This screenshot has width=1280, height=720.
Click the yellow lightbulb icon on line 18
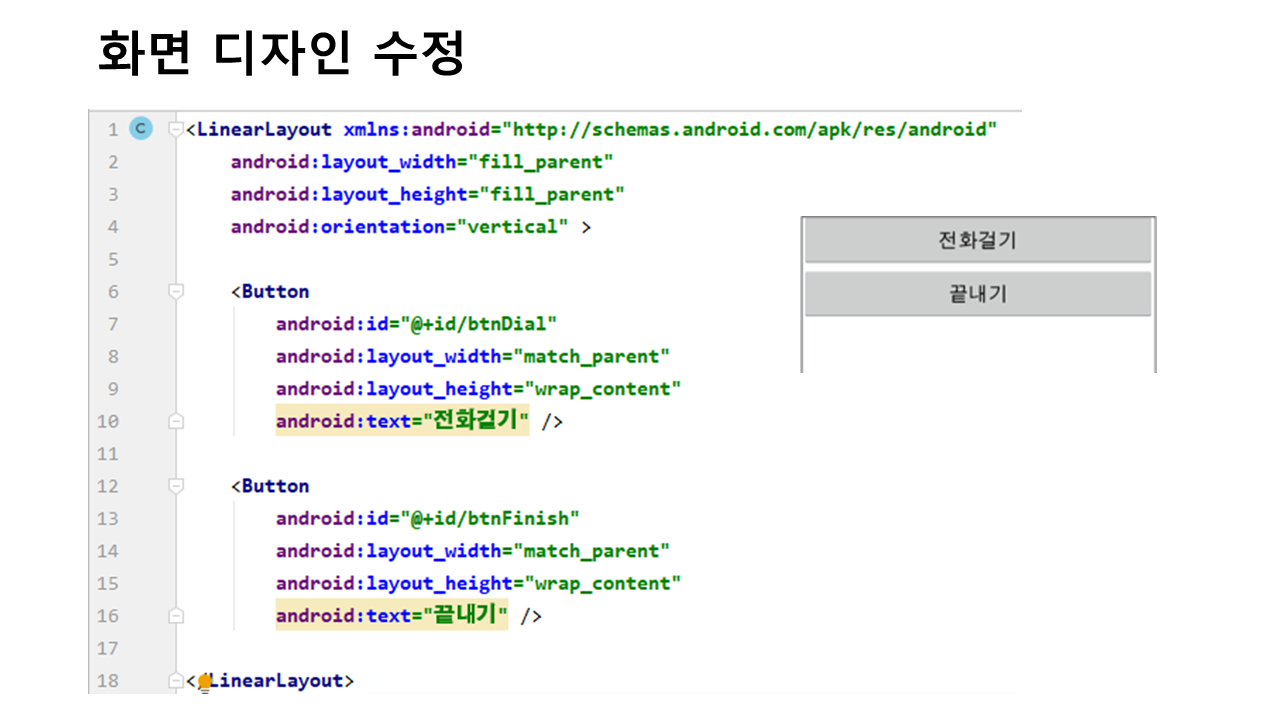click(x=205, y=682)
